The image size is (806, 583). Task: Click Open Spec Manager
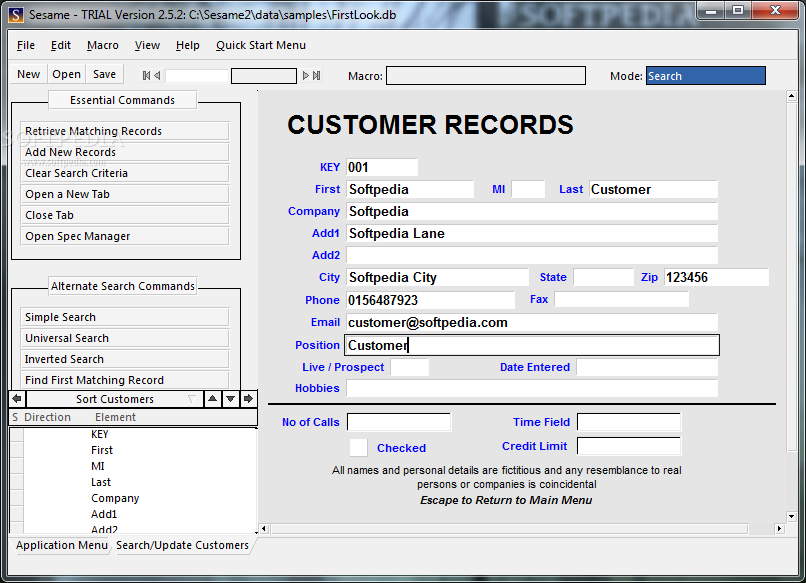[125, 236]
